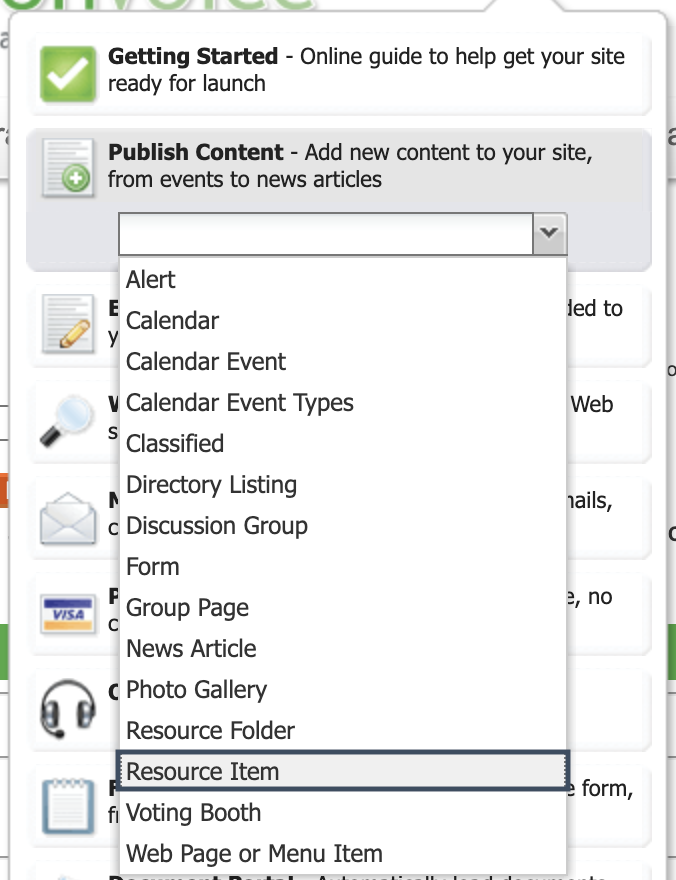Screen dimensions: 676x880
Task: Select Group Page option
Action: 343,607
